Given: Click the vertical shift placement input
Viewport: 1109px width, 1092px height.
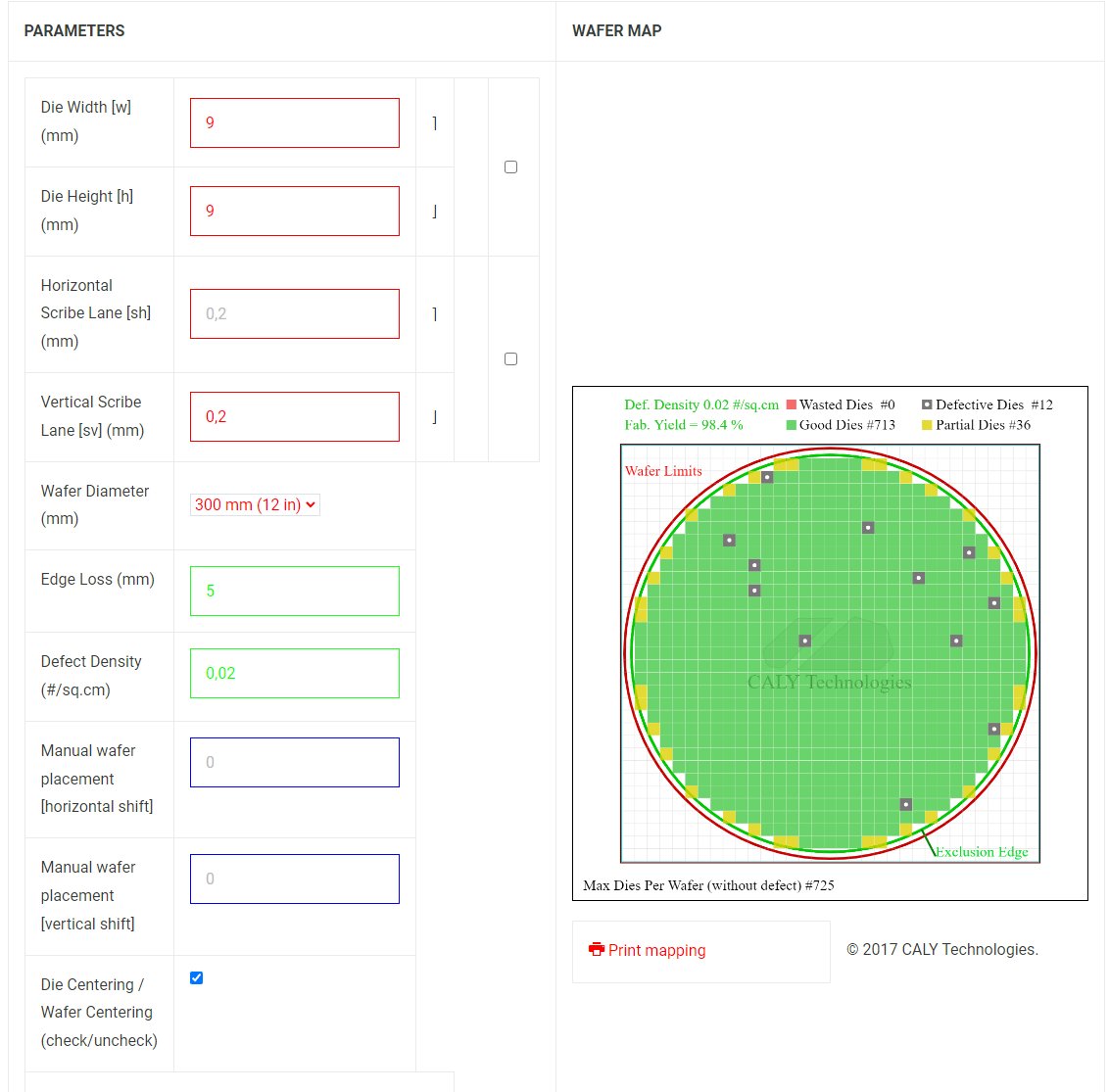Looking at the screenshot, I should pyautogui.click(x=294, y=879).
